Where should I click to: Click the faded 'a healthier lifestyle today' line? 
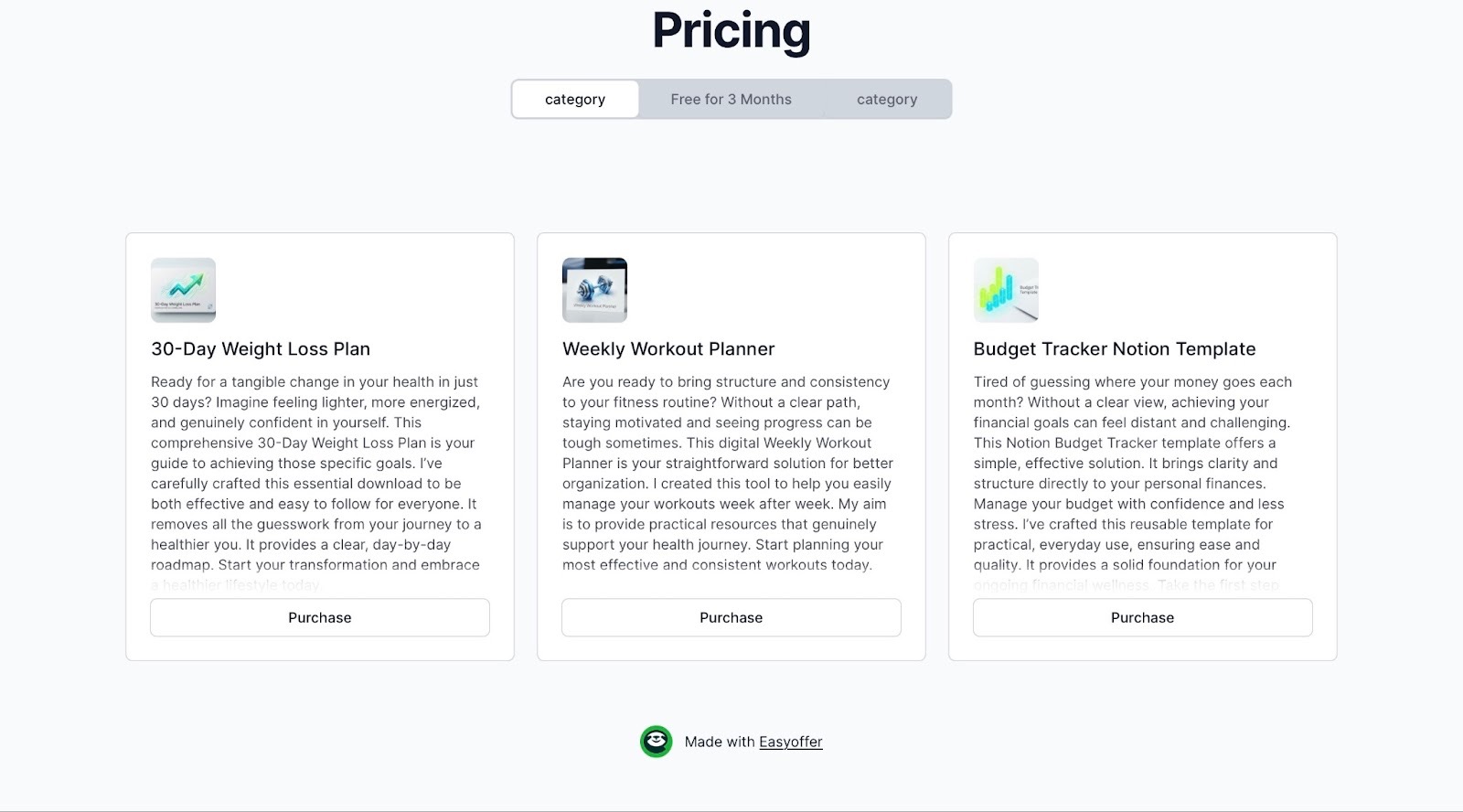tap(236, 585)
